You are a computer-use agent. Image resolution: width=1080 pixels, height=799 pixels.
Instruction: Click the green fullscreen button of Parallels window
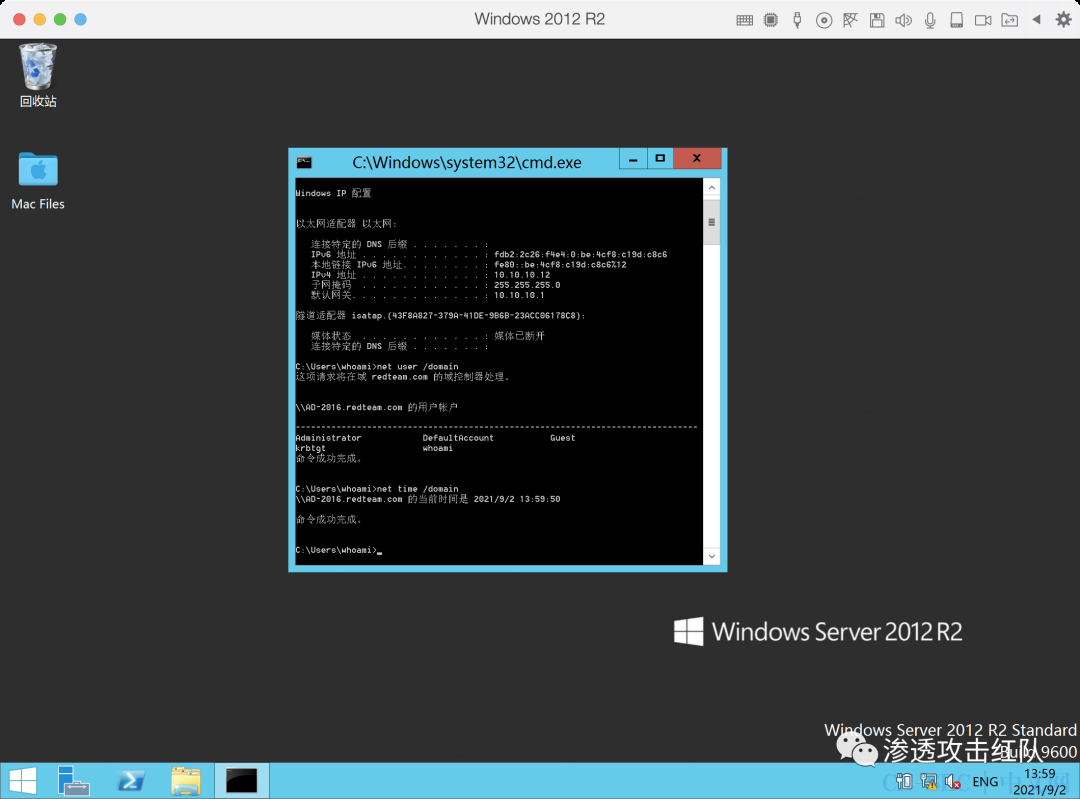(x=60, y=19)
